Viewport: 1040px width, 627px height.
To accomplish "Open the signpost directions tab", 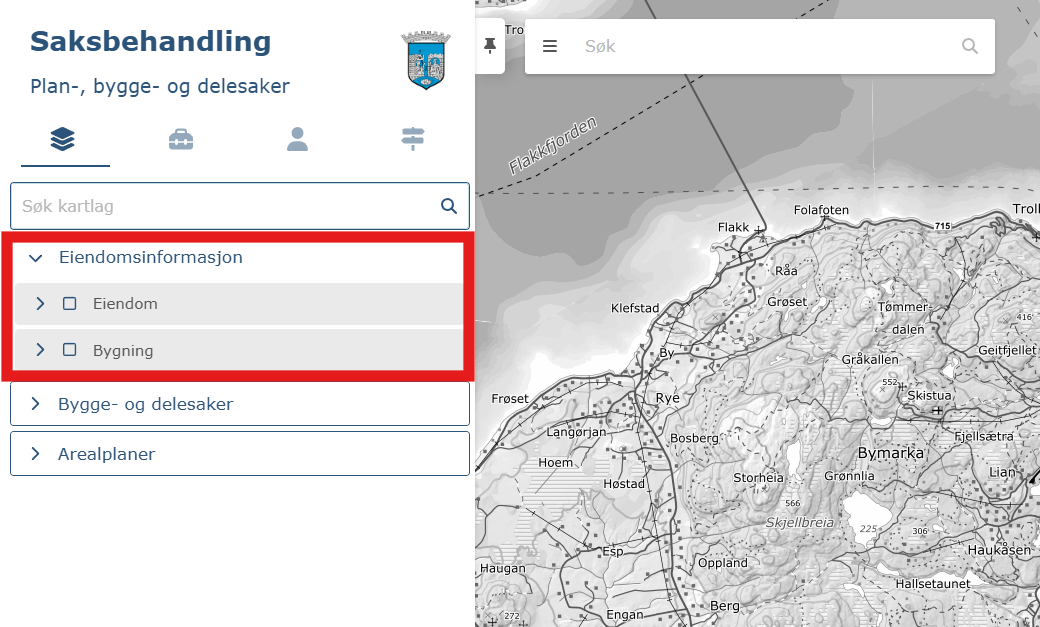I will pos(413,139).
